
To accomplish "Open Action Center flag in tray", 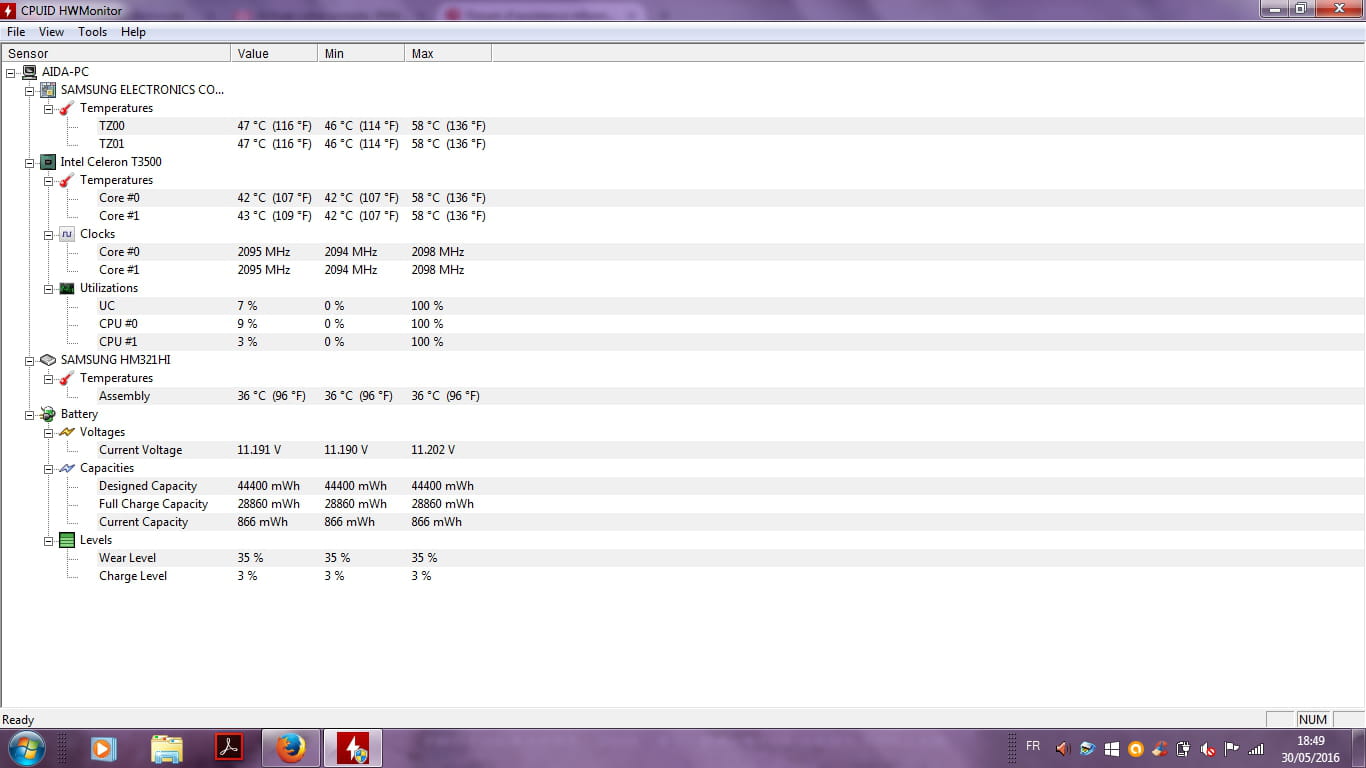I will pos(1231,748).
